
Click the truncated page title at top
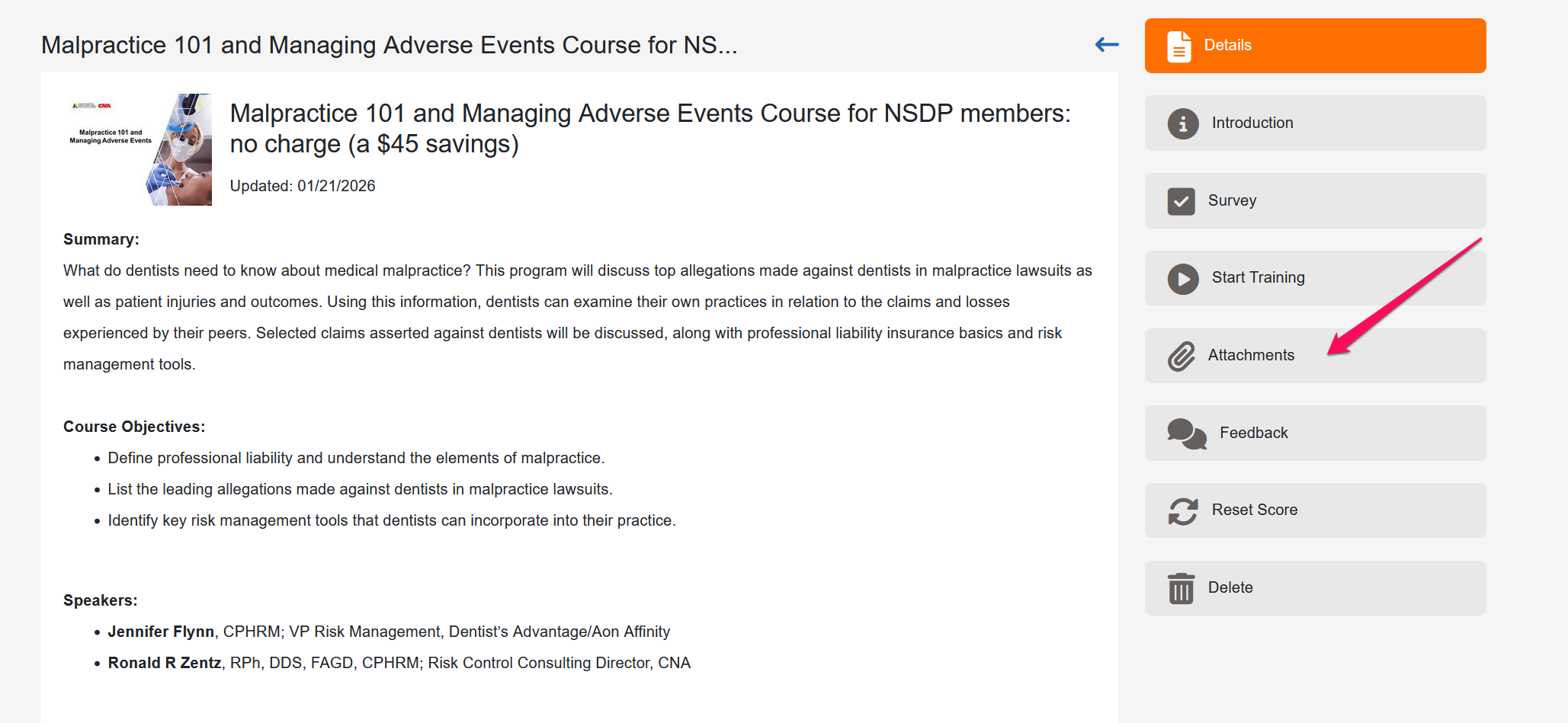[390, 45]
